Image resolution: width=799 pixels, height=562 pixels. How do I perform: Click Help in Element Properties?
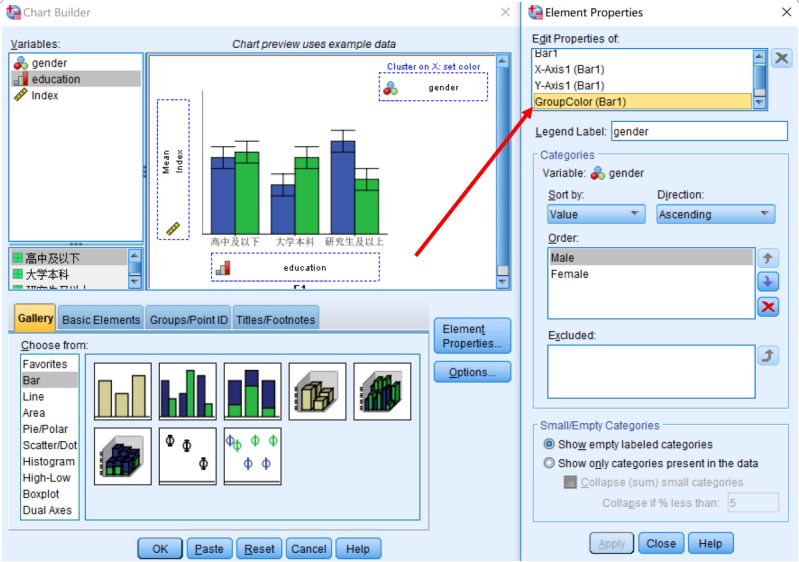point(710,544)
